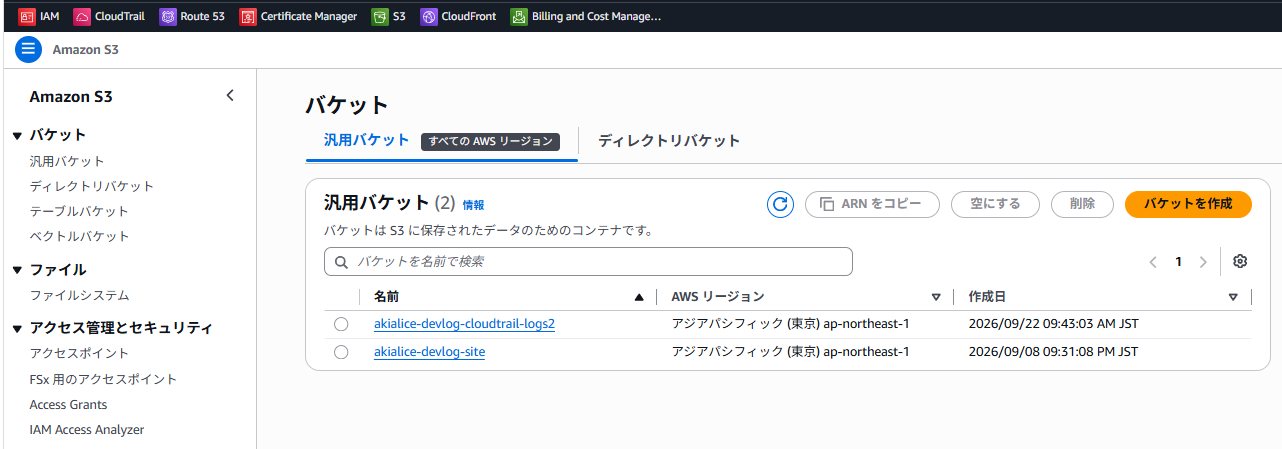Switch to the 汎用バケット tab
Screen dimensions: 1282x449
(x=366, y=140)
